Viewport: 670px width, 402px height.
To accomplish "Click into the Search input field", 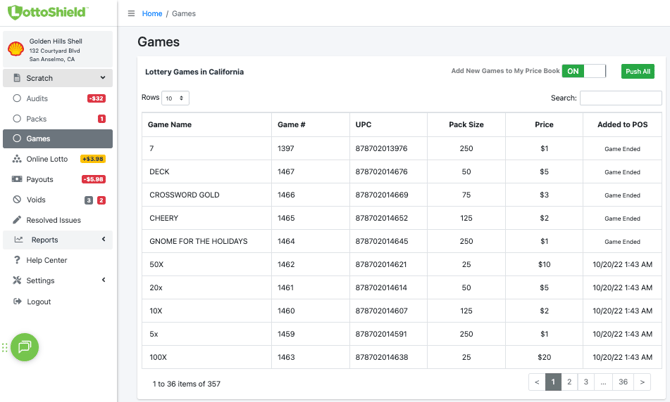I will [620, 98].
